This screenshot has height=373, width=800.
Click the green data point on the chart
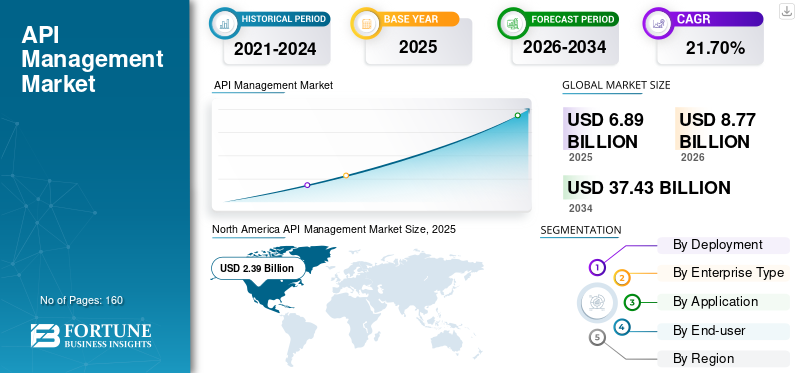pos(517,115)
